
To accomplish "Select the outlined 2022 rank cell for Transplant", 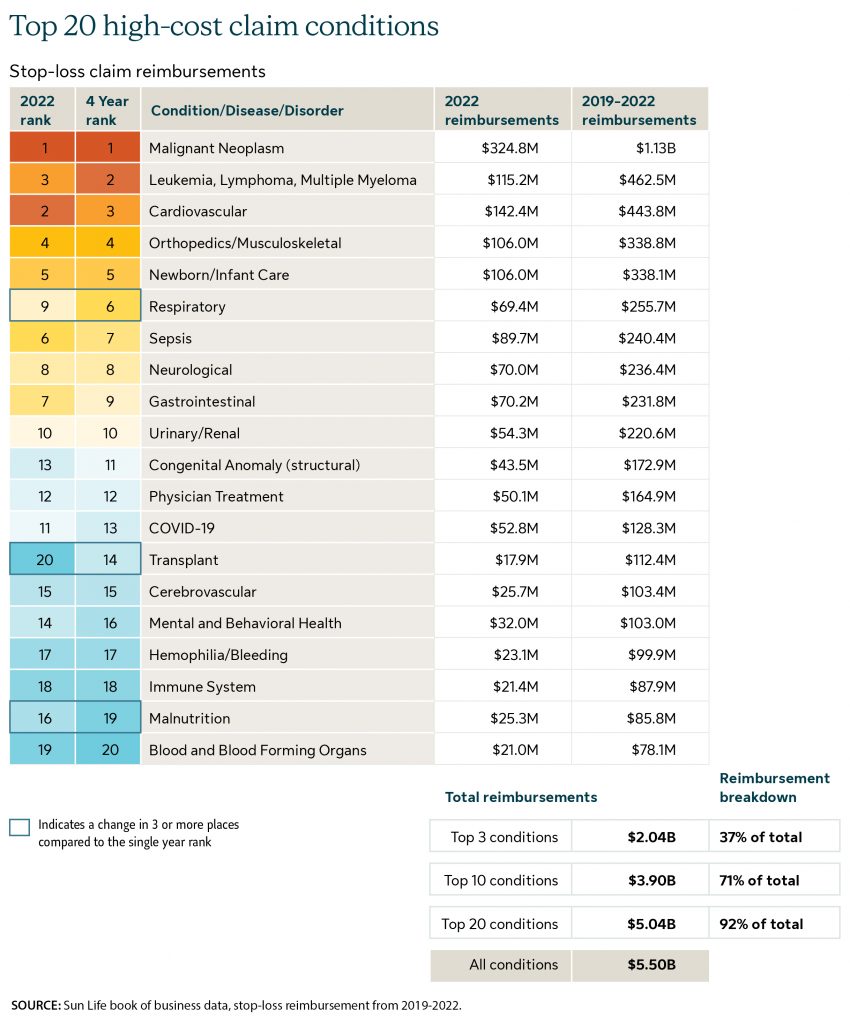I will click(42, 560).
